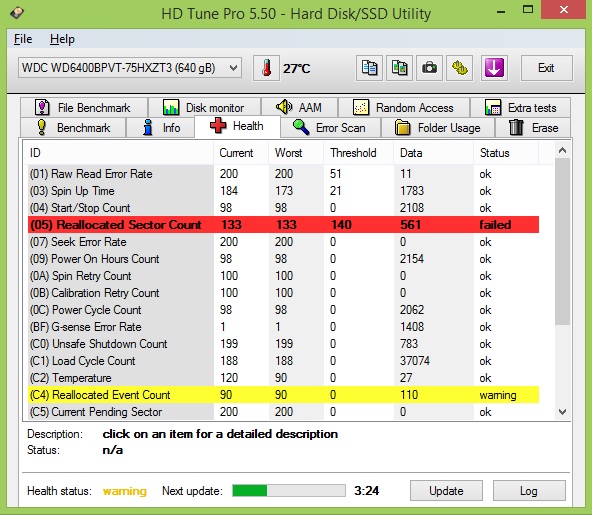Switch to the Random Access tab

pyautogui.click(x=404, y=108)
